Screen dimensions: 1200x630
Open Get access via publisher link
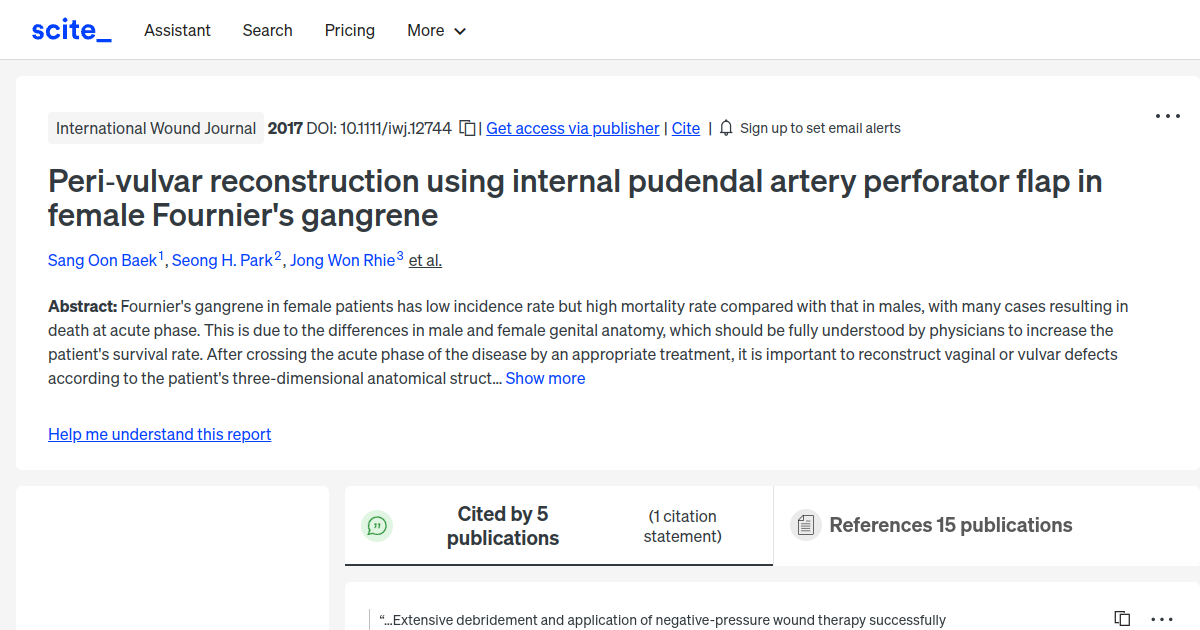[572, 128]
